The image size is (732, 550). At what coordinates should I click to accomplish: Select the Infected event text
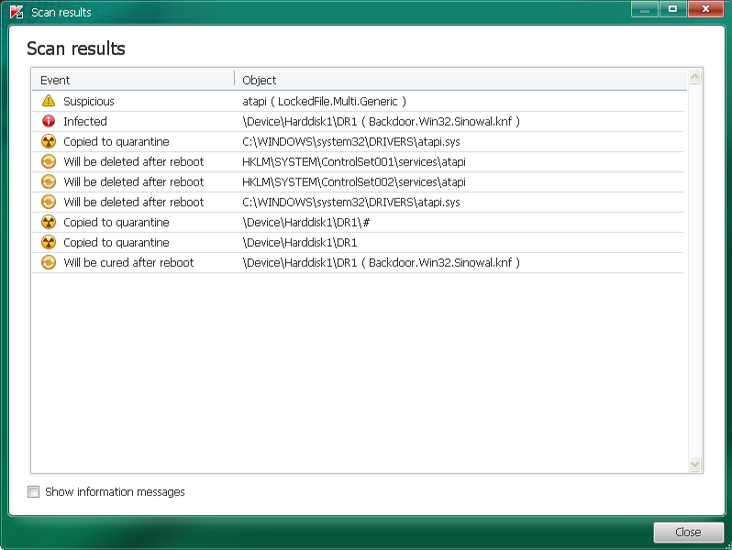[85, 121]
